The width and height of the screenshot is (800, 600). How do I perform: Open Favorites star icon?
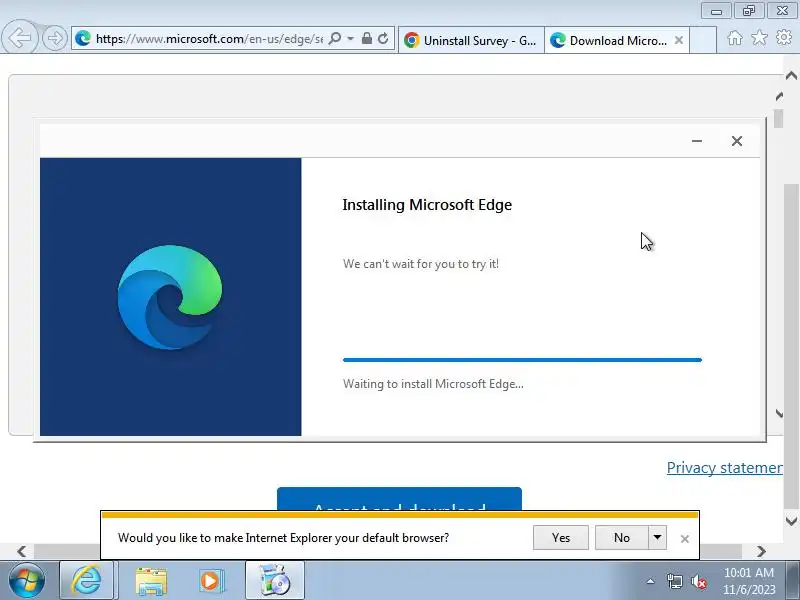click(x=759, y=37)
